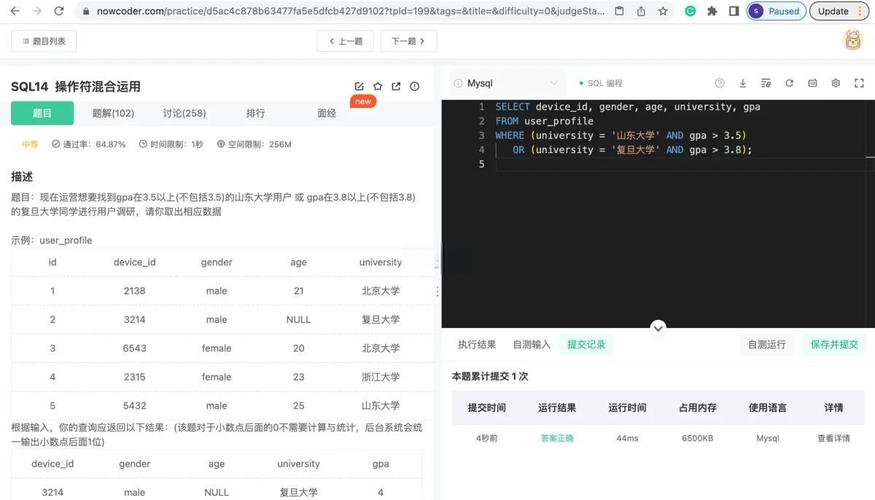Screen dimensions: 875x500
Task: Click the new badge near 面经
Action: 363,102
